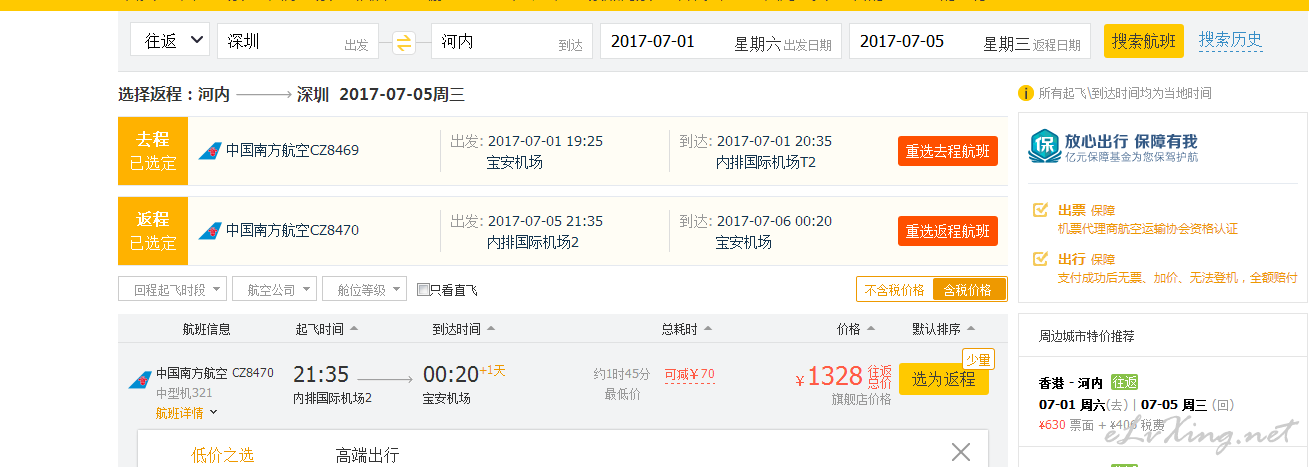Click the 可减¥70 discount link

coord(690,374)
